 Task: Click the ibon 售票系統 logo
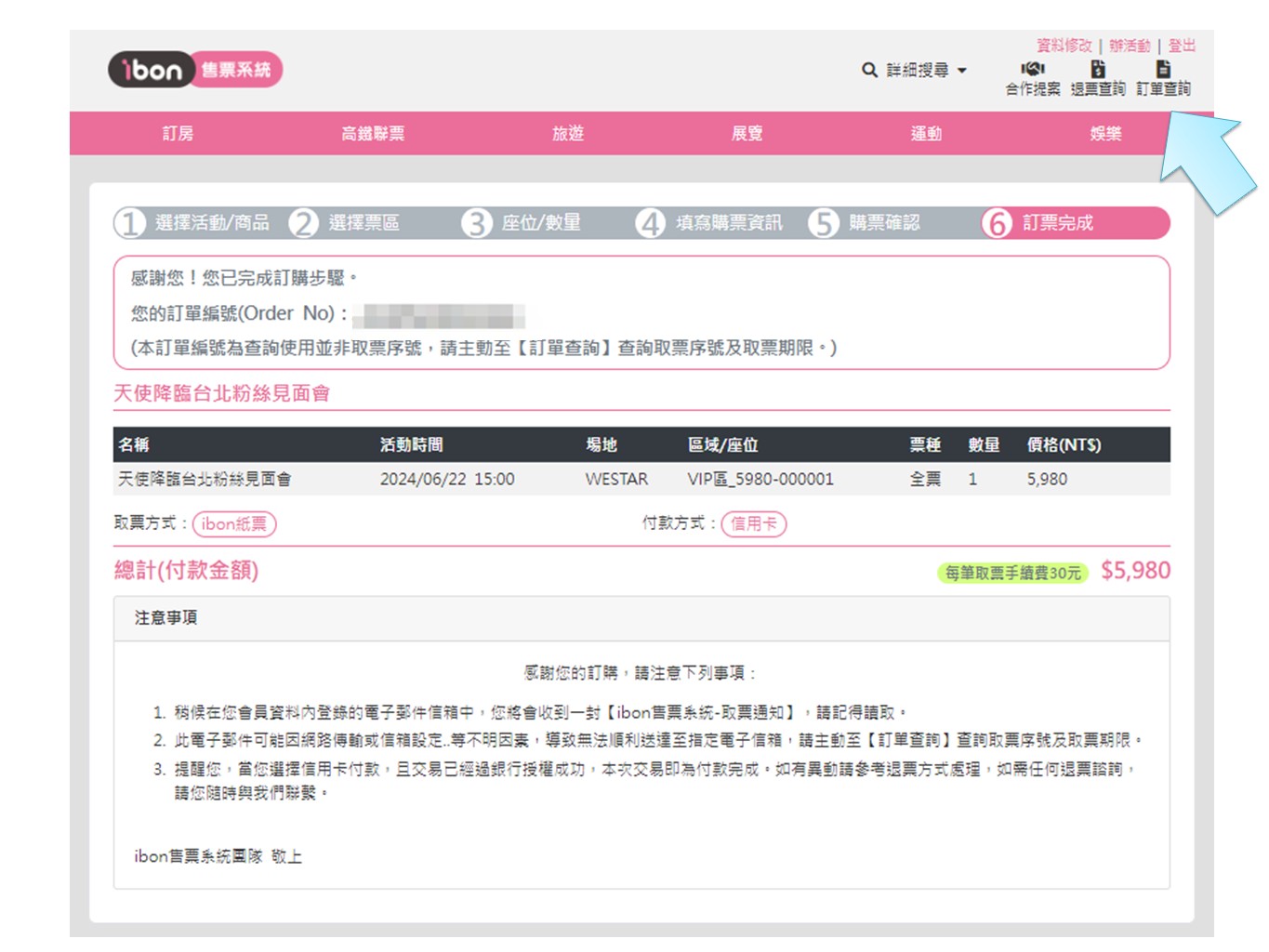tap(195, 70)
